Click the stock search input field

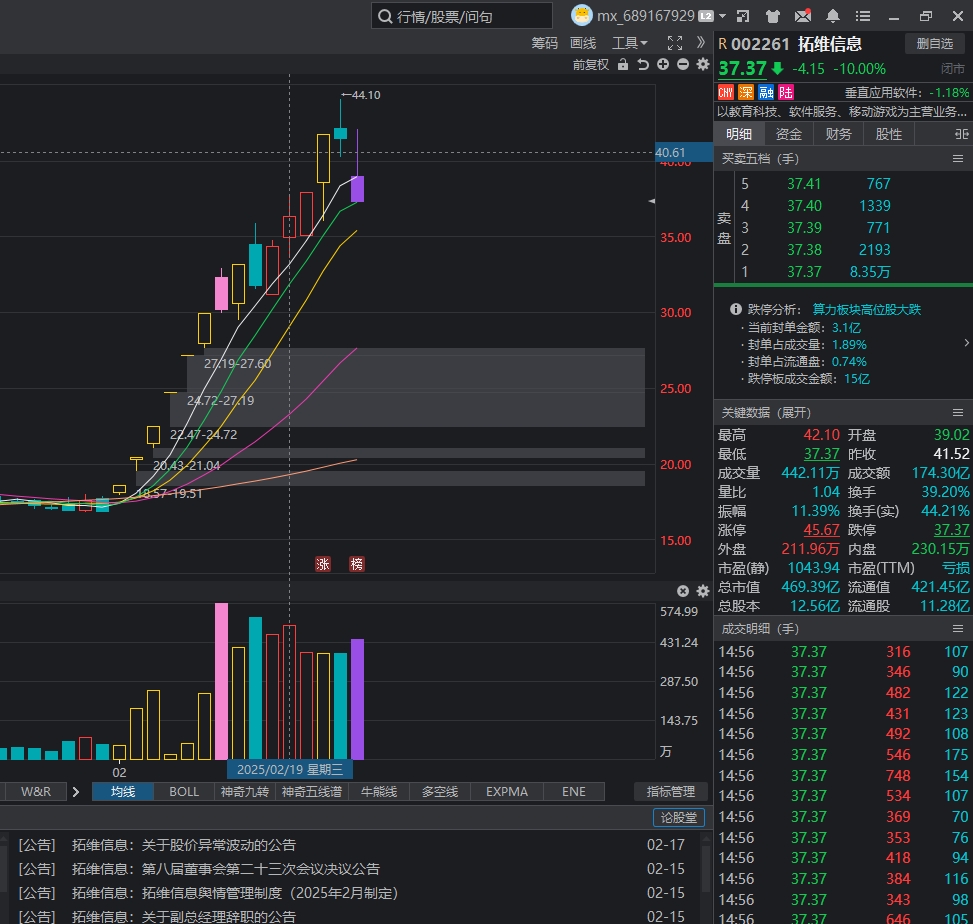(x=462, y=16)
